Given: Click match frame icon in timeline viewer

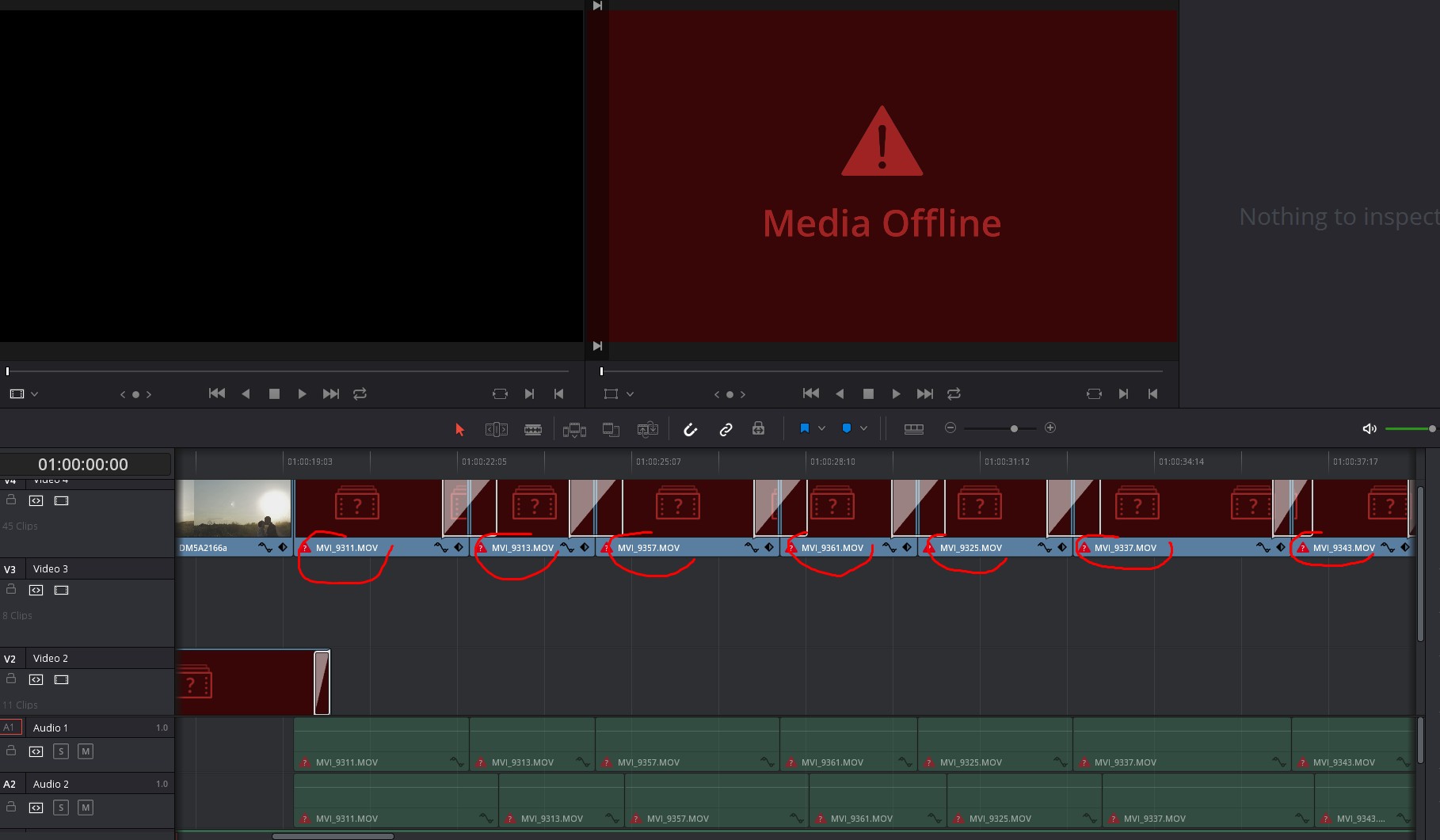Looking at the screenshot, I should pyautogui.click(x=1094, y=393).
